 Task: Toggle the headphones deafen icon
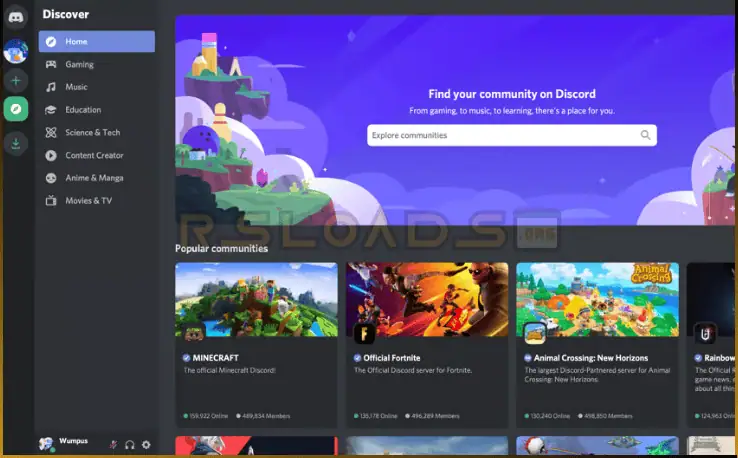click(130, 444)
